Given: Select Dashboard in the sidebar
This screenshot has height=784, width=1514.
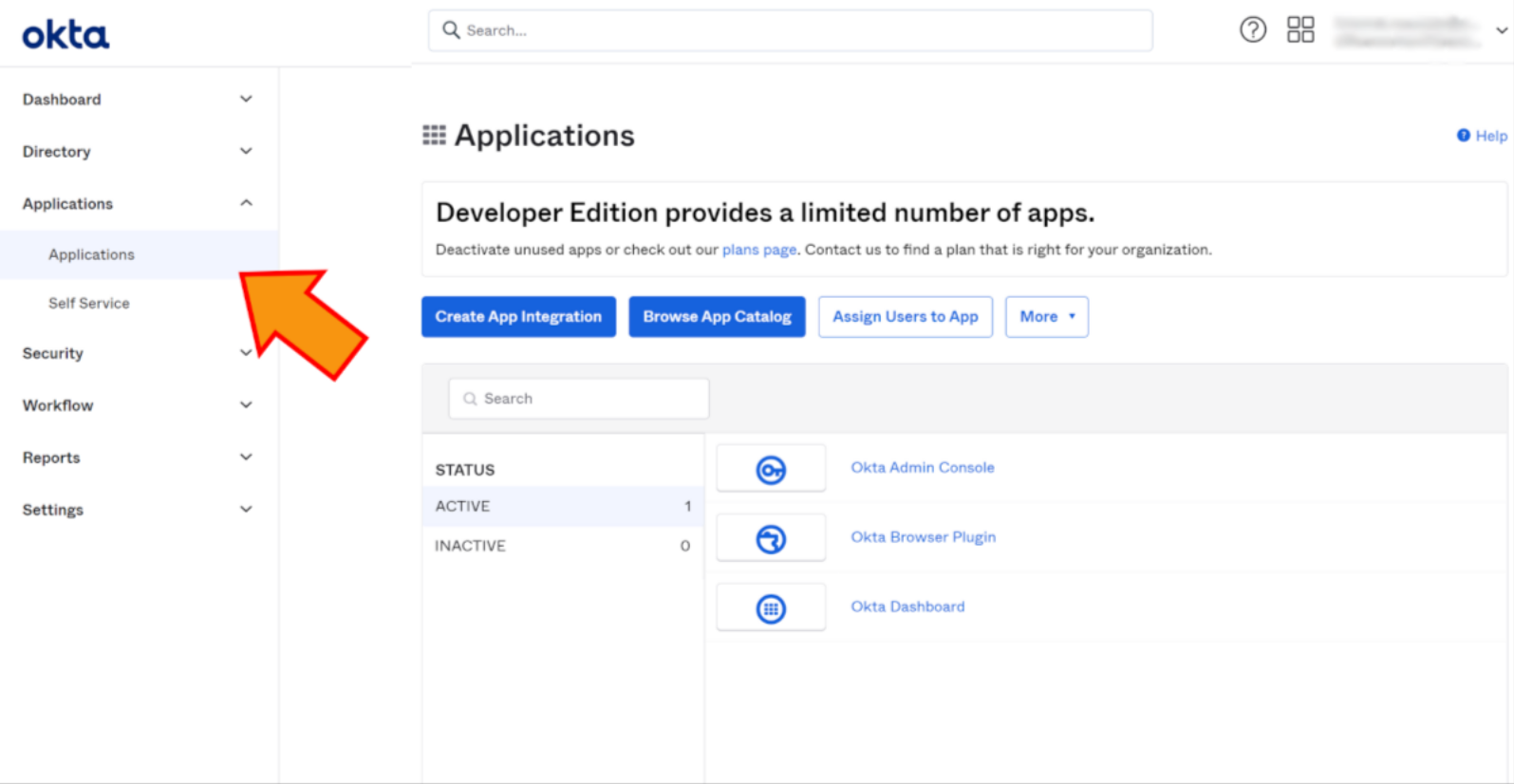Looking at the screenshot, I should click(62, 100).
